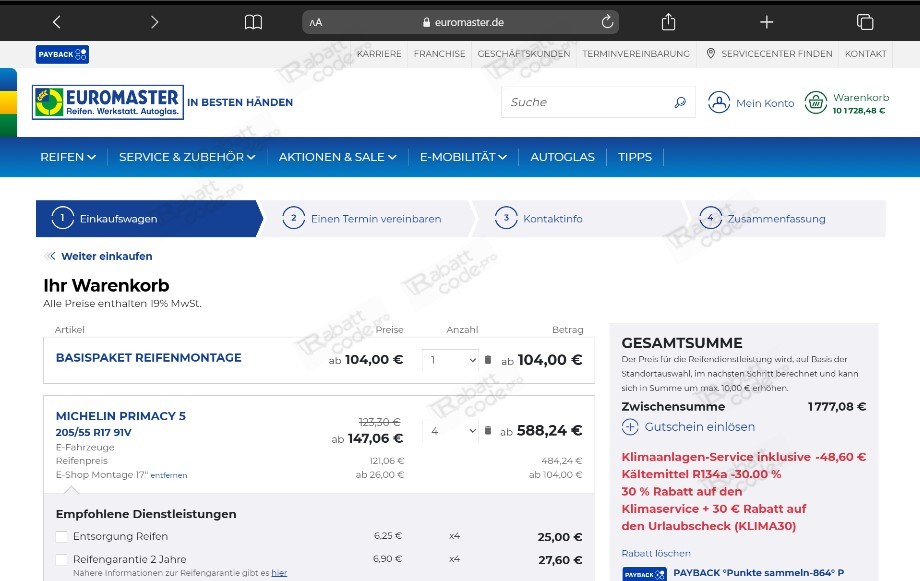Click the Euromaster logo
This screenshot has width=920, height=581.
tap(108, 102)
